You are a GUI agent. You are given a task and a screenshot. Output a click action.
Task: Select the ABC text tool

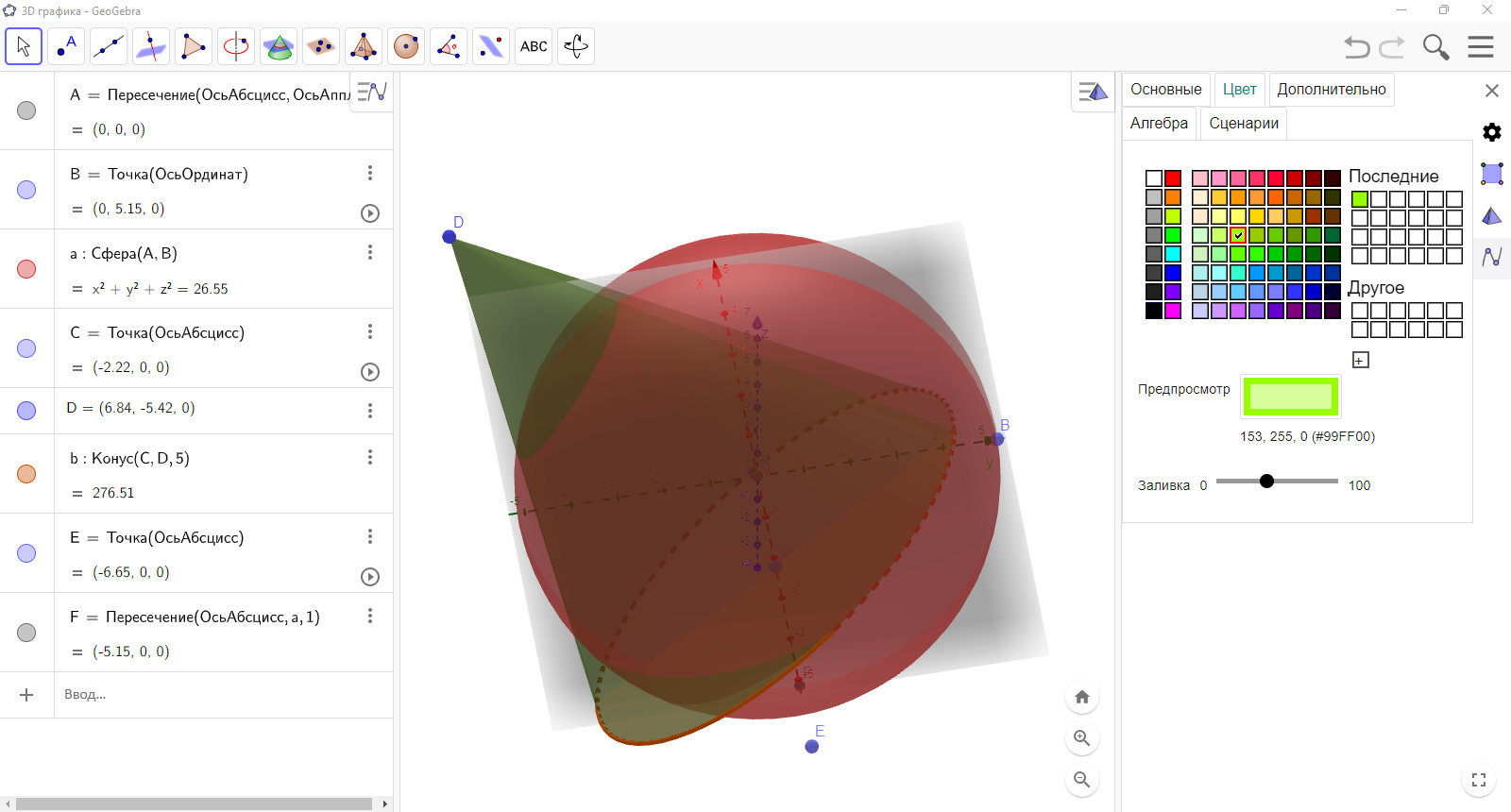point(534,46)
